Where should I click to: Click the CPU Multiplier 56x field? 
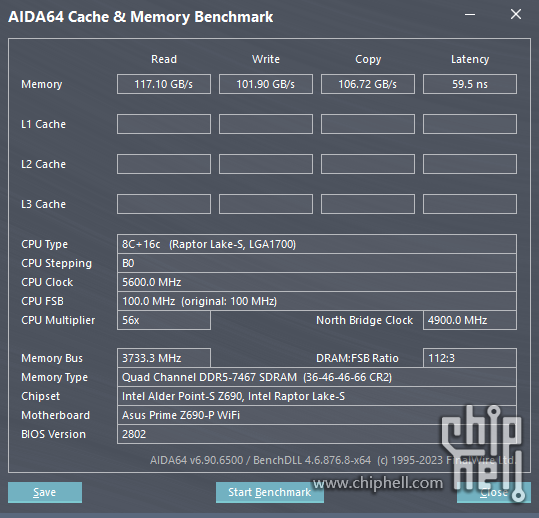click(164, 320)
